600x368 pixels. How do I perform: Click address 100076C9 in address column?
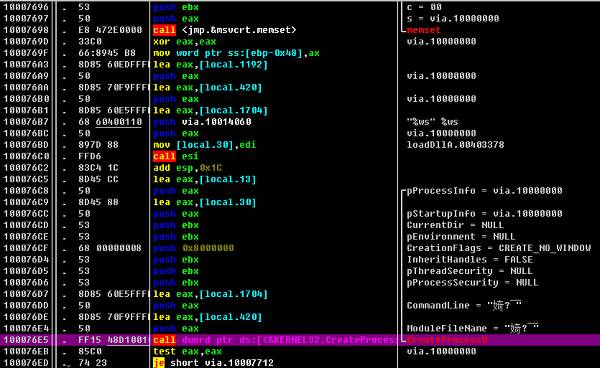point(26,202)
